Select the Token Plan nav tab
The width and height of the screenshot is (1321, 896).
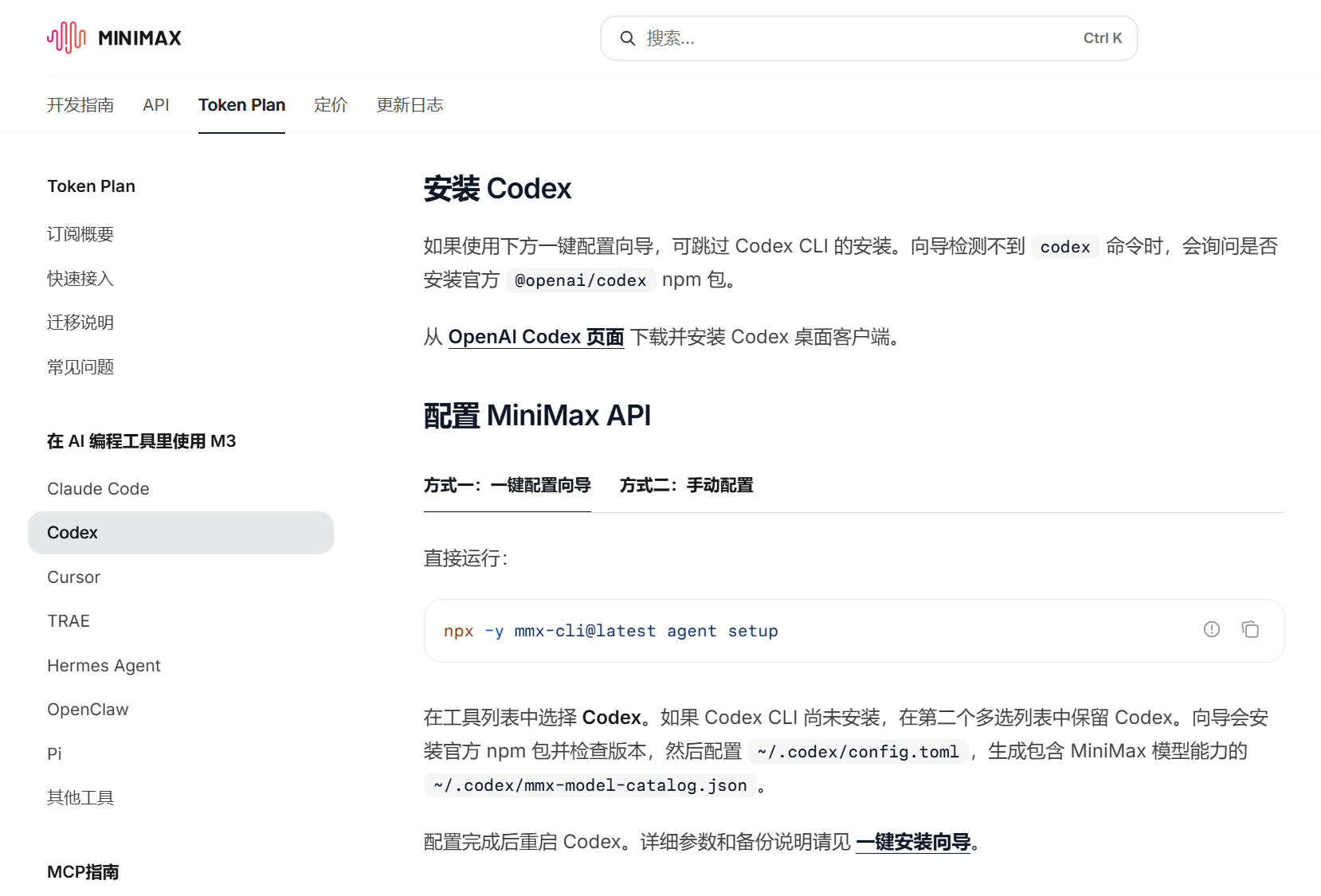point(241,105)
